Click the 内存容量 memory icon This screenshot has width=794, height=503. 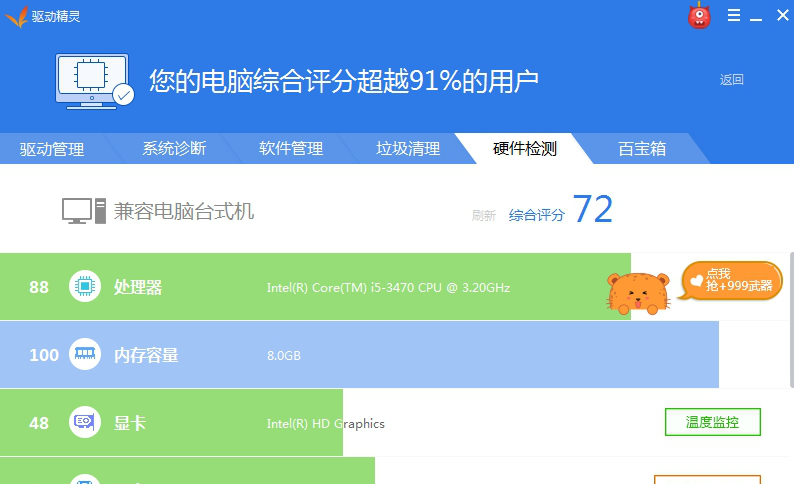pyautogui.click(x=85, y=354)
